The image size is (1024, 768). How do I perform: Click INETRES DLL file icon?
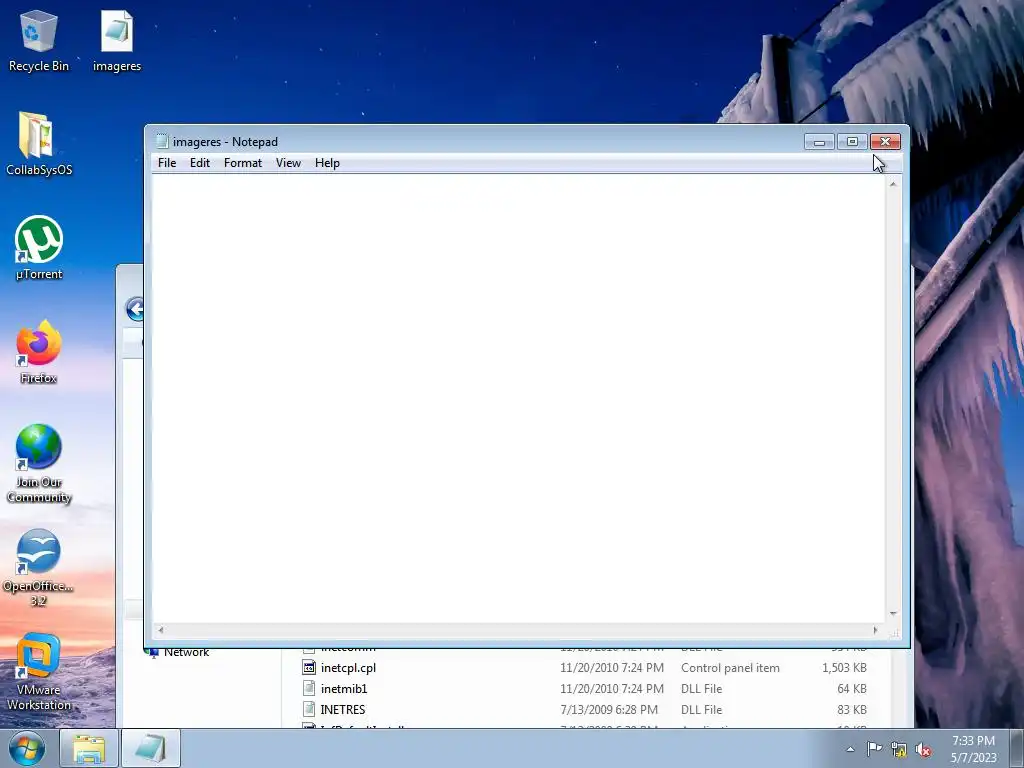click(309, 709)
